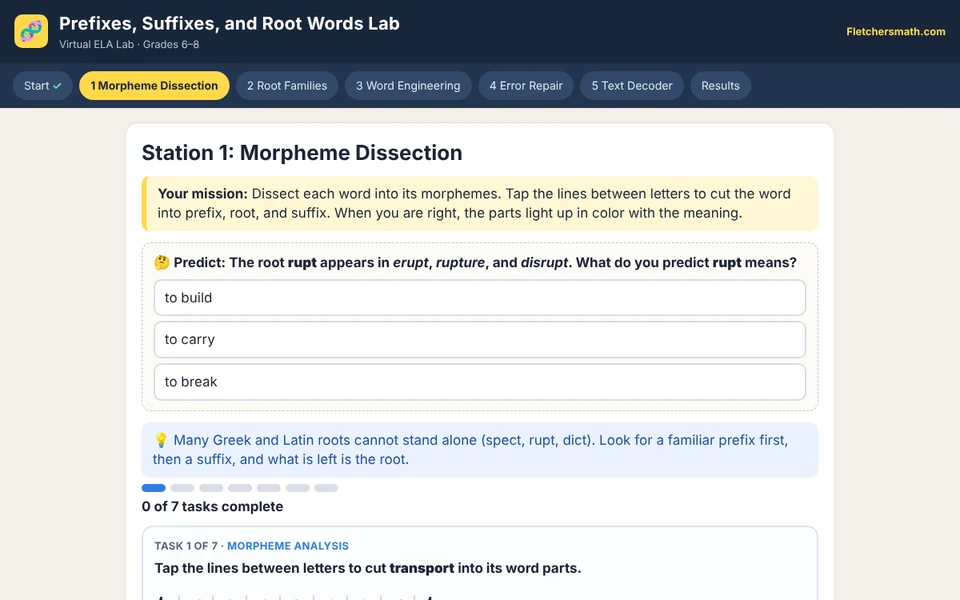
Task: Switch to 2 Root Families tab
Action: (287, 86)
